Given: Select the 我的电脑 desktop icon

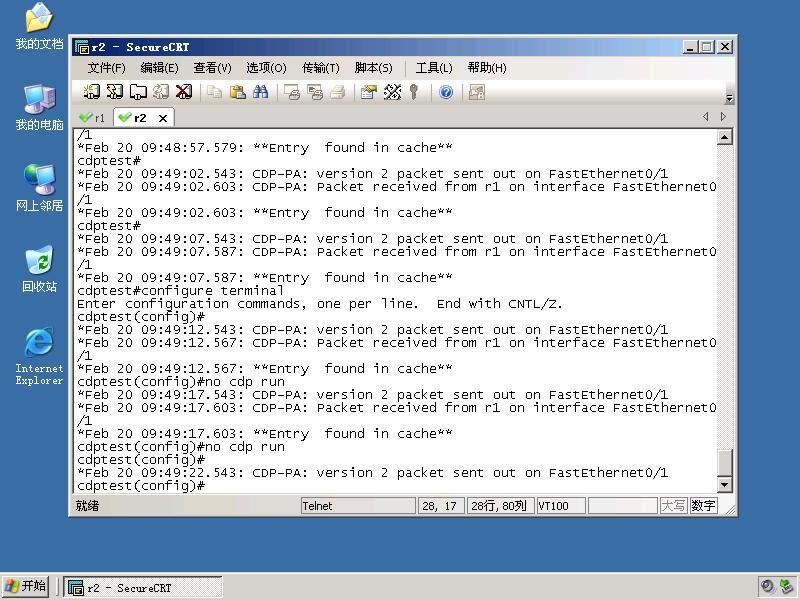Looking at the screenshot, I should [x=39, y=108].
